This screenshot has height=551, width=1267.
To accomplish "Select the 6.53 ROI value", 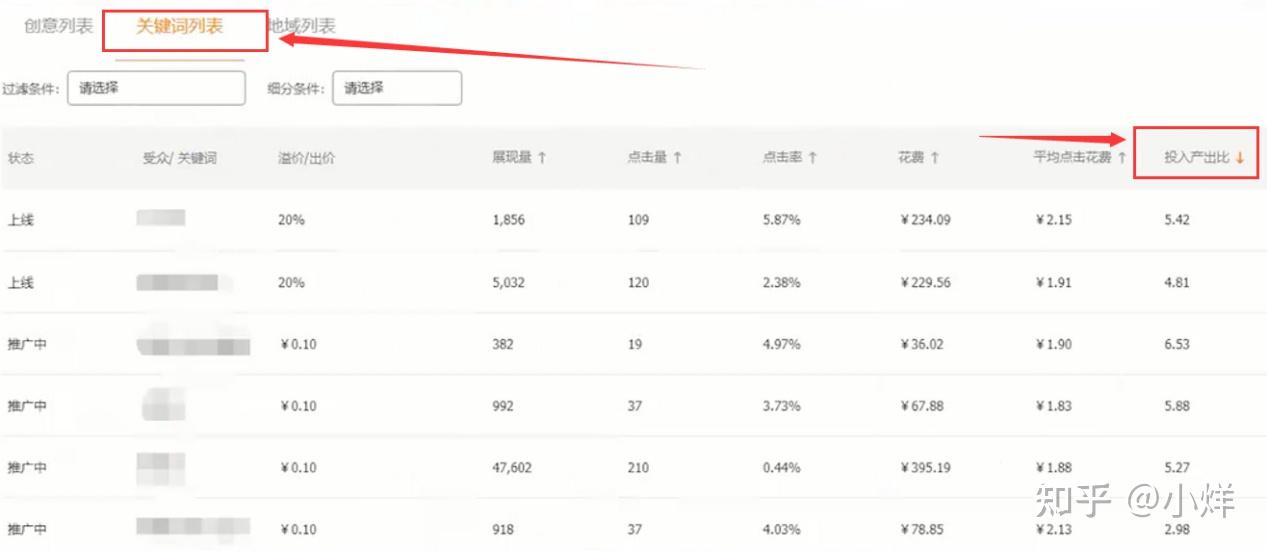I will 1177,344.
